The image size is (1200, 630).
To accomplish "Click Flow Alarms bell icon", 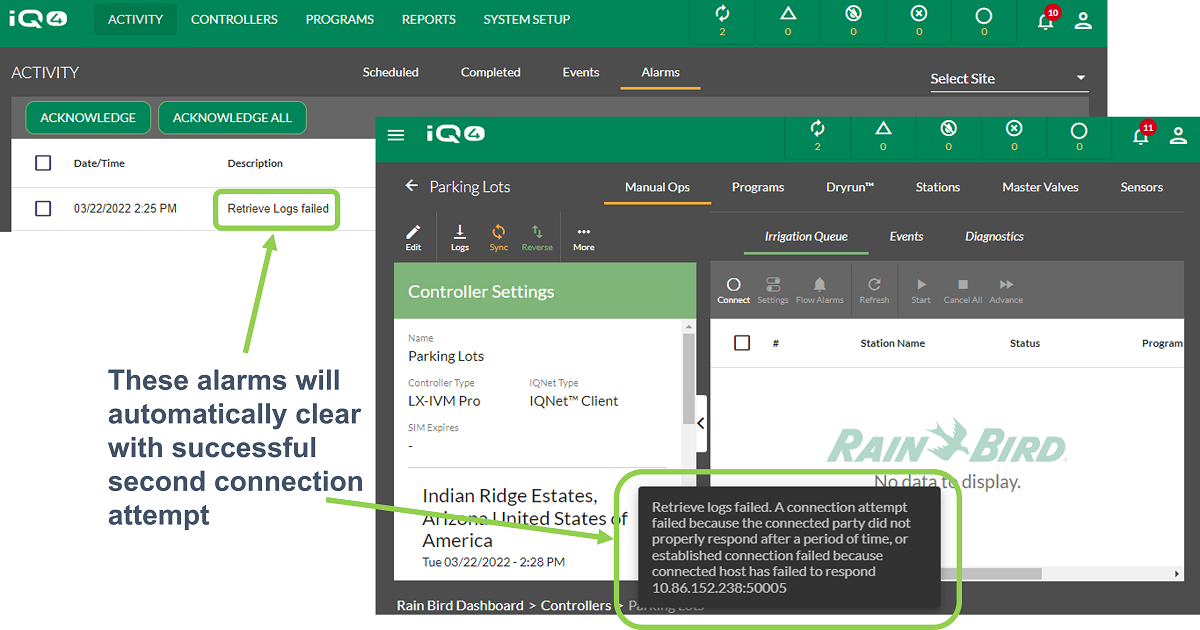I will coord(820,290).
